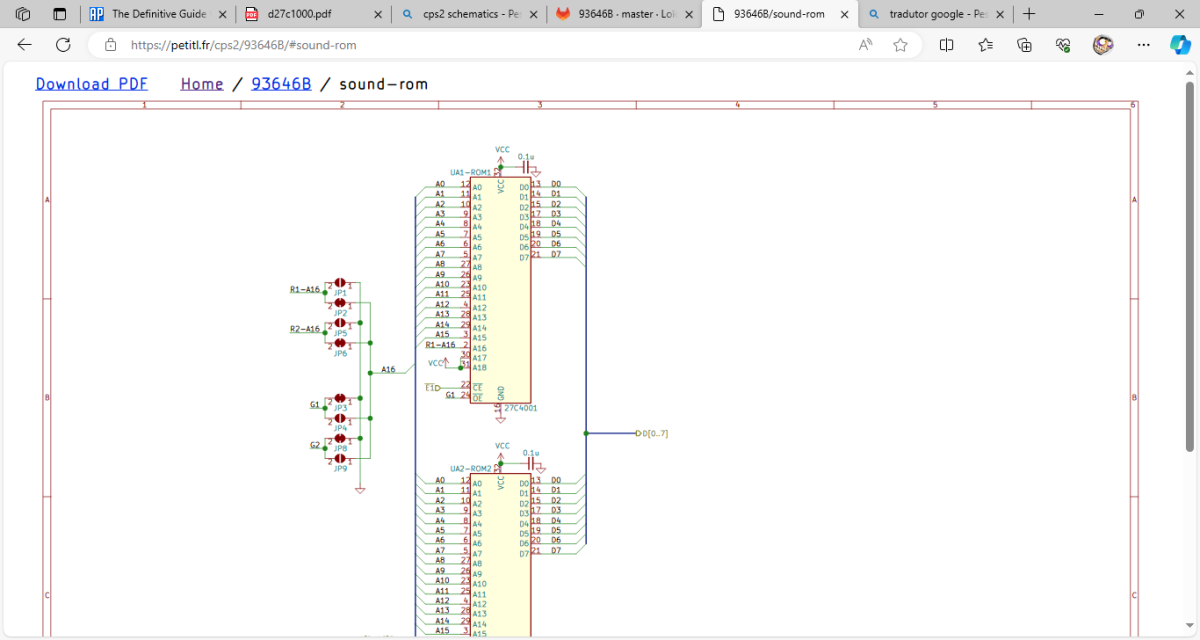The image size is (1200, 640).
Task: Close the d27c1000.pdf tab
Action: (x=376, y=15)
